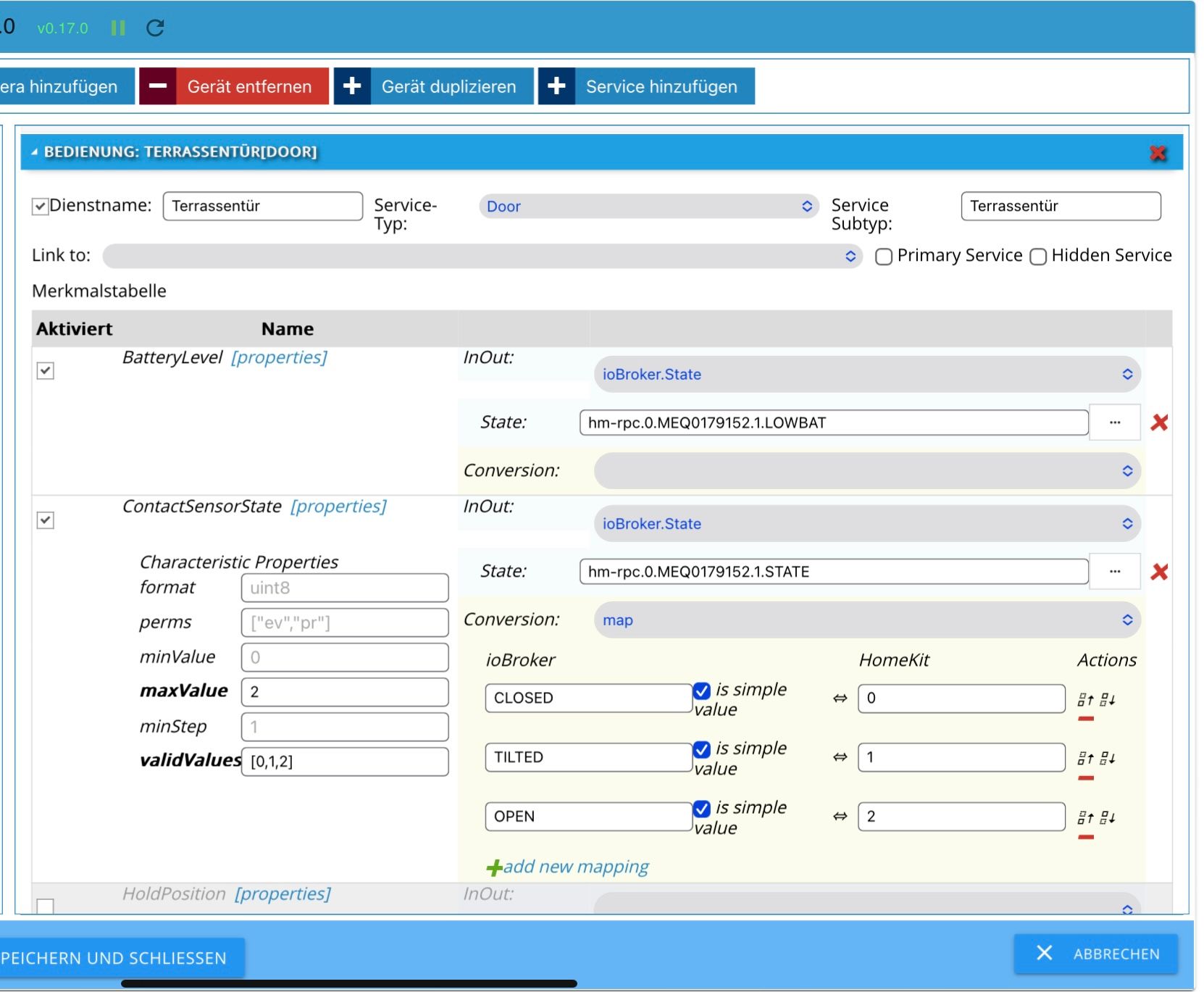Screen dimensions: 1204x992
Task: Toggle HoldPosition activated checkbox
Action: [45, 906]
